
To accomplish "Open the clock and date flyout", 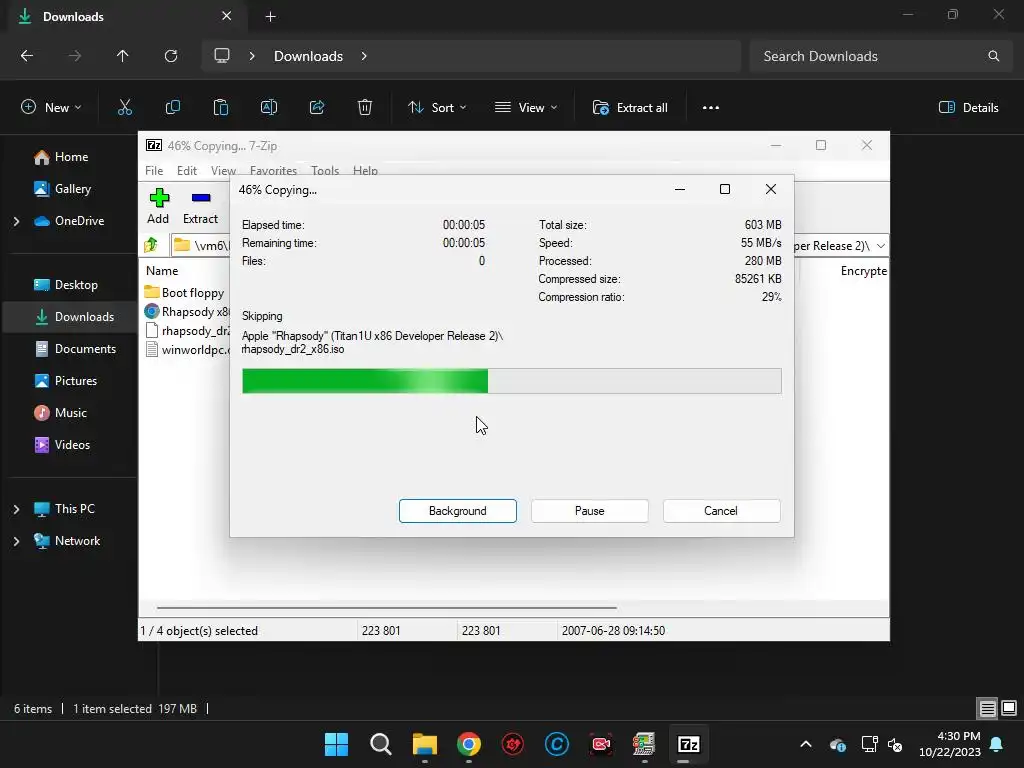I will point(950,744).
